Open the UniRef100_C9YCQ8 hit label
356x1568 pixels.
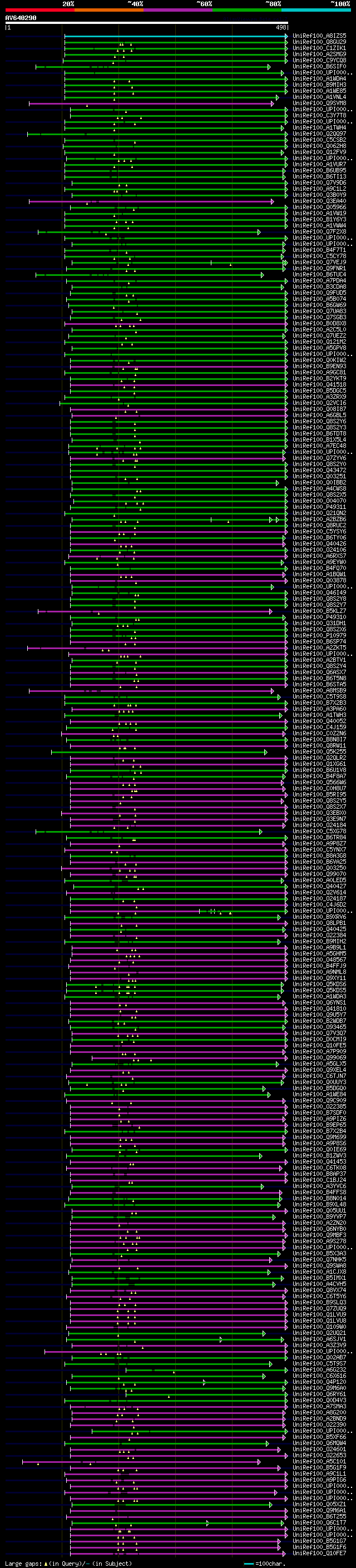(319, 60)
